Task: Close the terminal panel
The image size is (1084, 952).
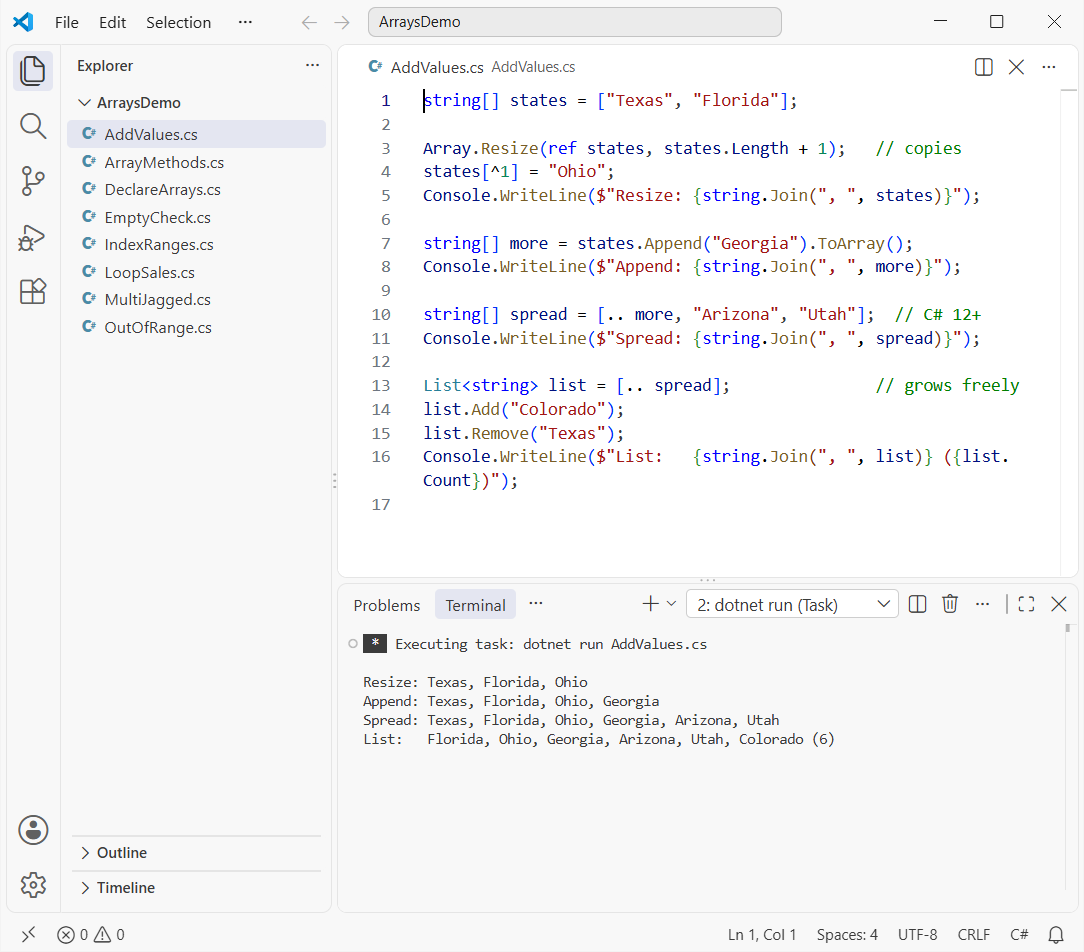Action: pos(1058,604)
